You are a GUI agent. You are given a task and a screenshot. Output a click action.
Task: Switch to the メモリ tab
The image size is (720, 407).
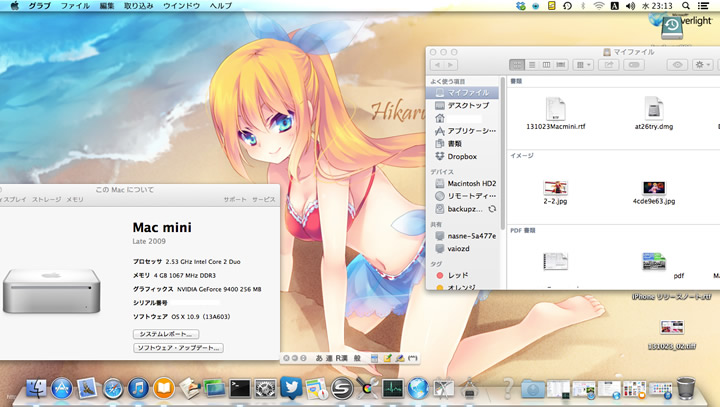click(75, 199)
